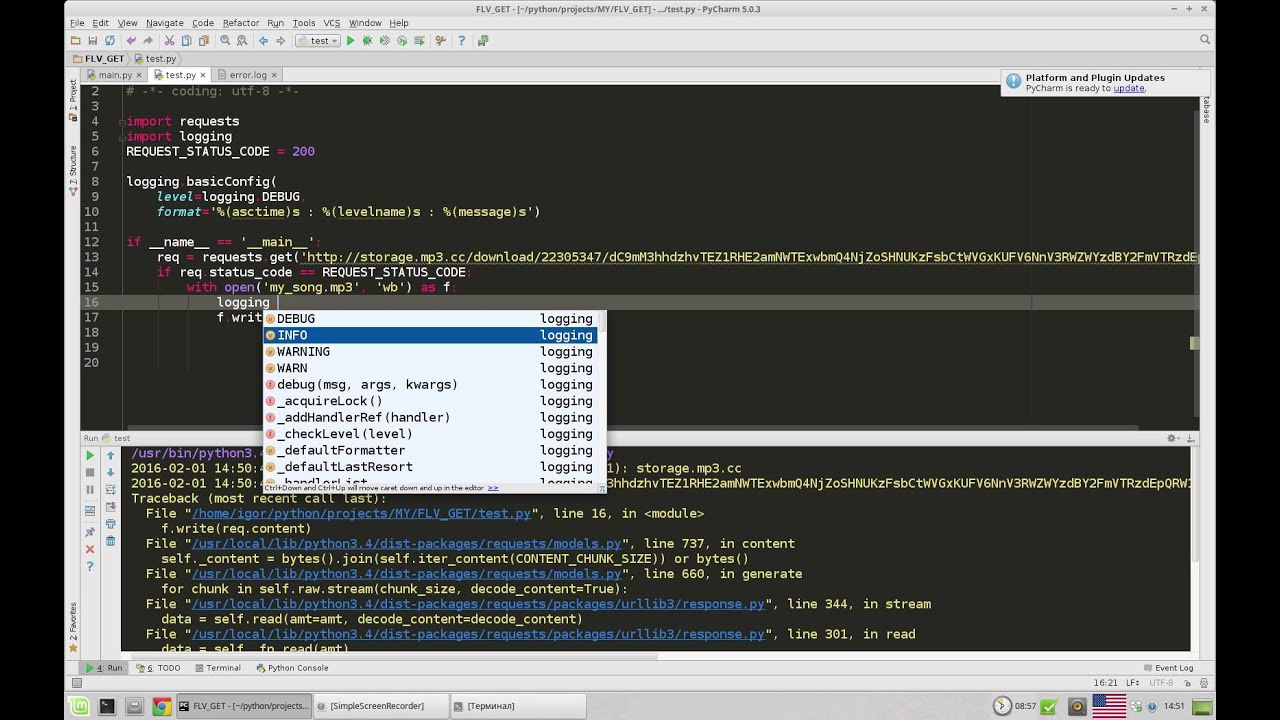
Task: Open the models.py line 737 link
Action: [406, 544]
